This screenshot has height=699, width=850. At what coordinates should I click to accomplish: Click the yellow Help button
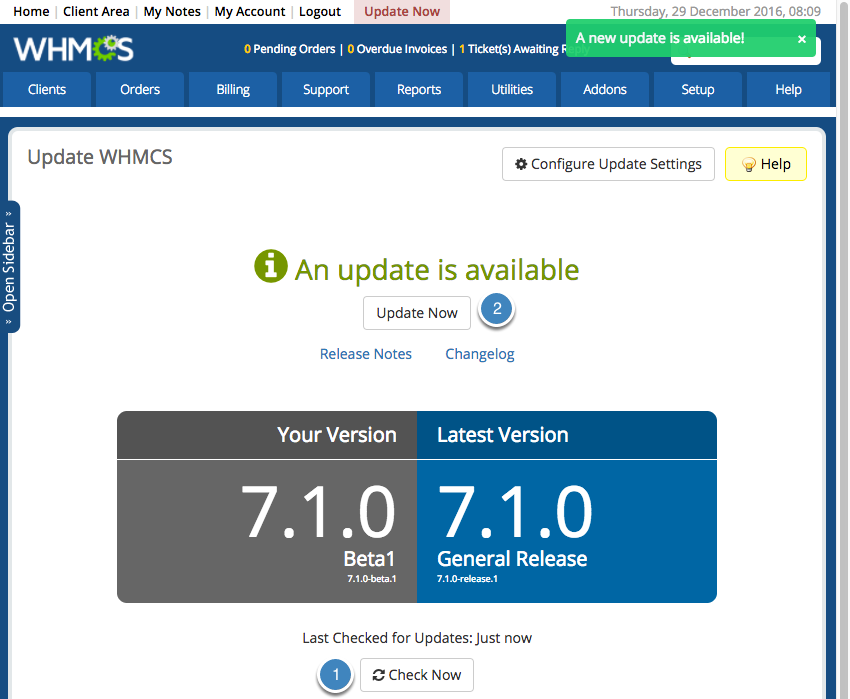pyautogui.click(x=765, y=164)
